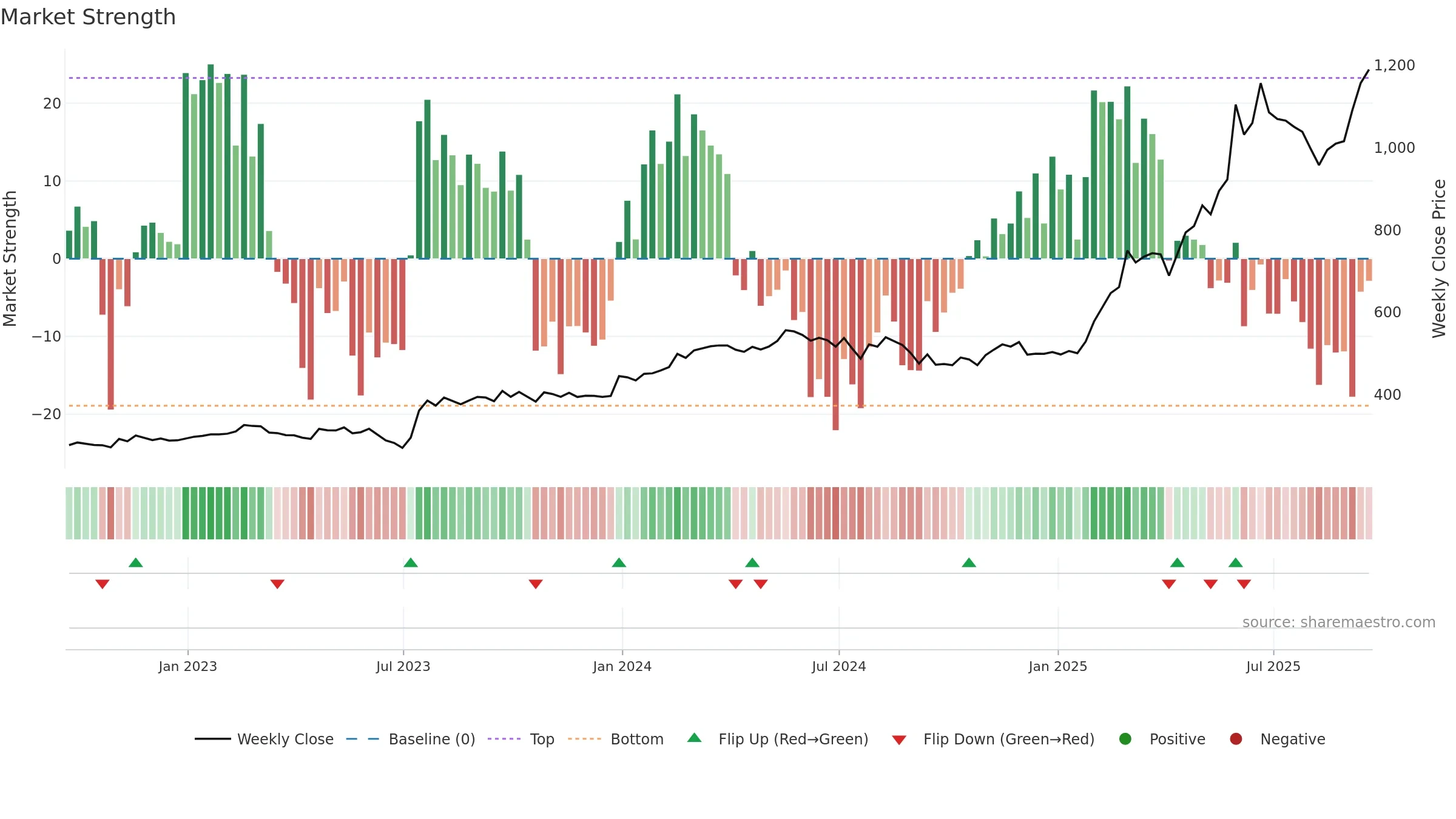Image resolution: width=1456 pixels, height=819 pixels.
Task: Click the Weekly Close Price axis title
Action: pyautogui.click(x=1439, y=258)
